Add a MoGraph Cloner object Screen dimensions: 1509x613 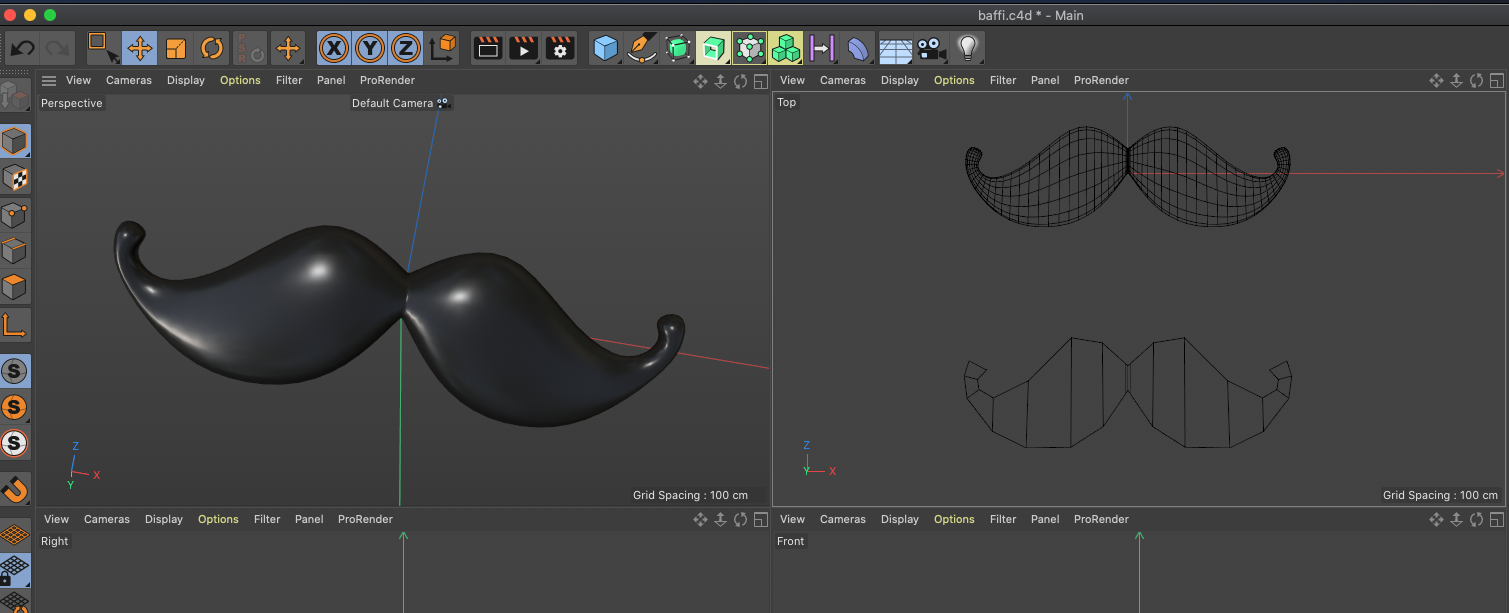786,48
